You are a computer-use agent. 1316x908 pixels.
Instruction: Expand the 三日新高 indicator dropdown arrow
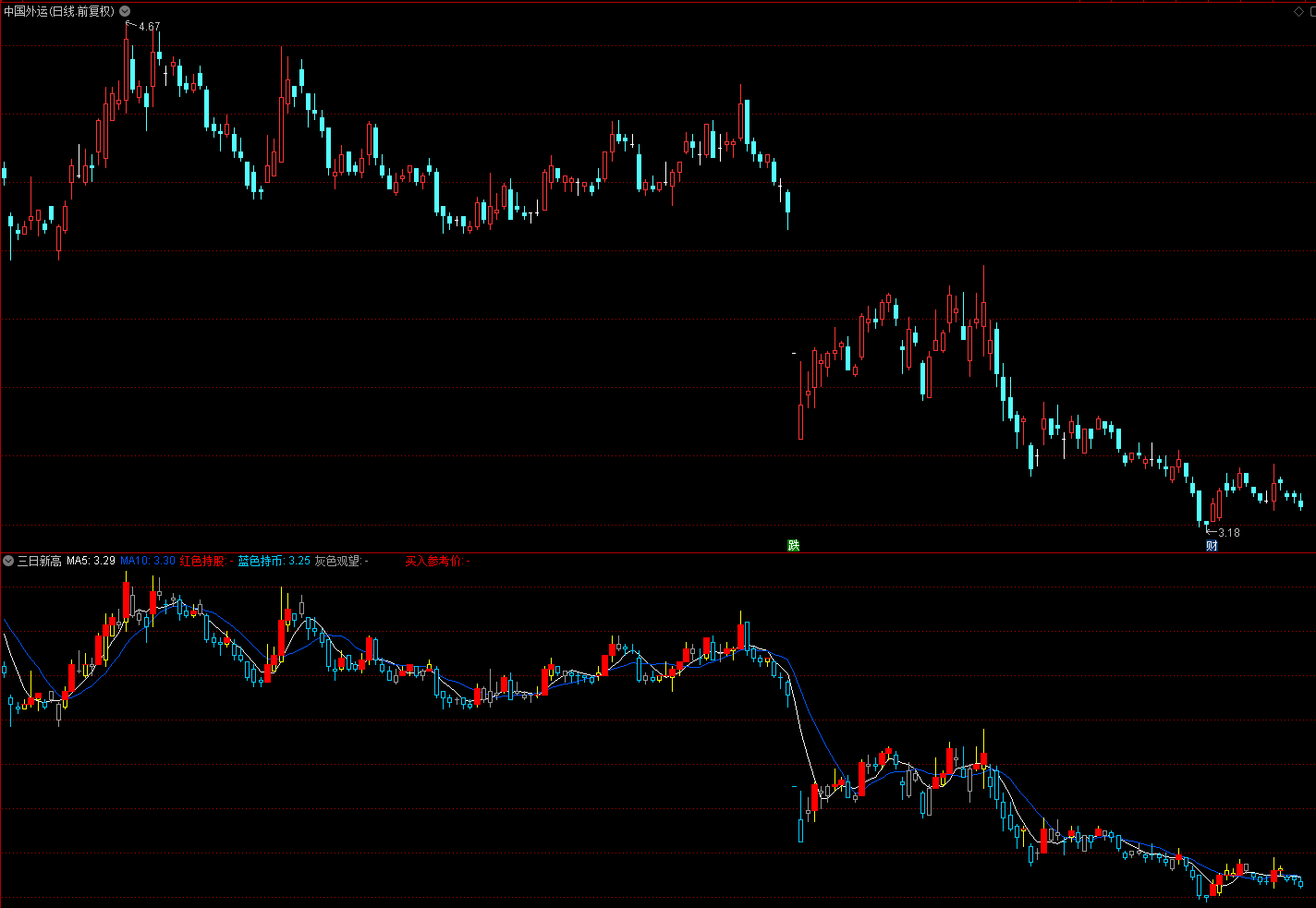click(x=8, y=561)
